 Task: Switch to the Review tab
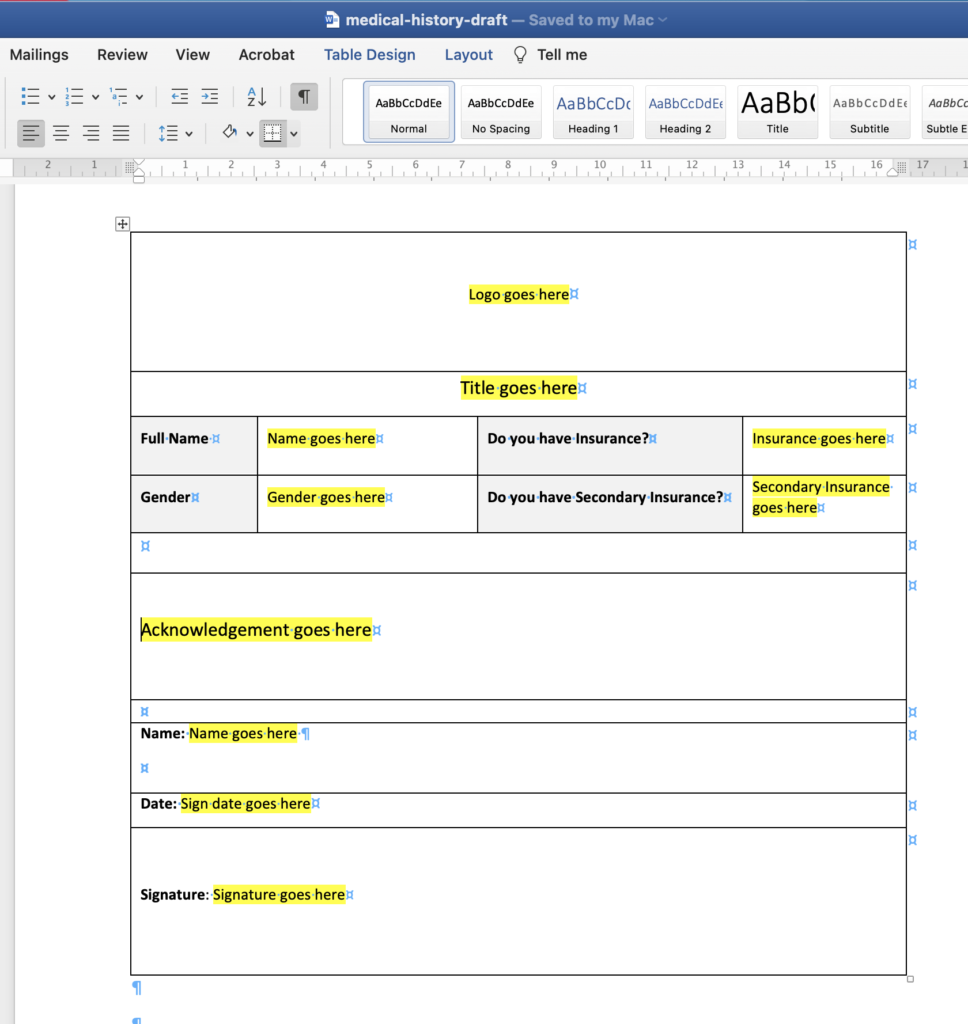coord(122,55)
